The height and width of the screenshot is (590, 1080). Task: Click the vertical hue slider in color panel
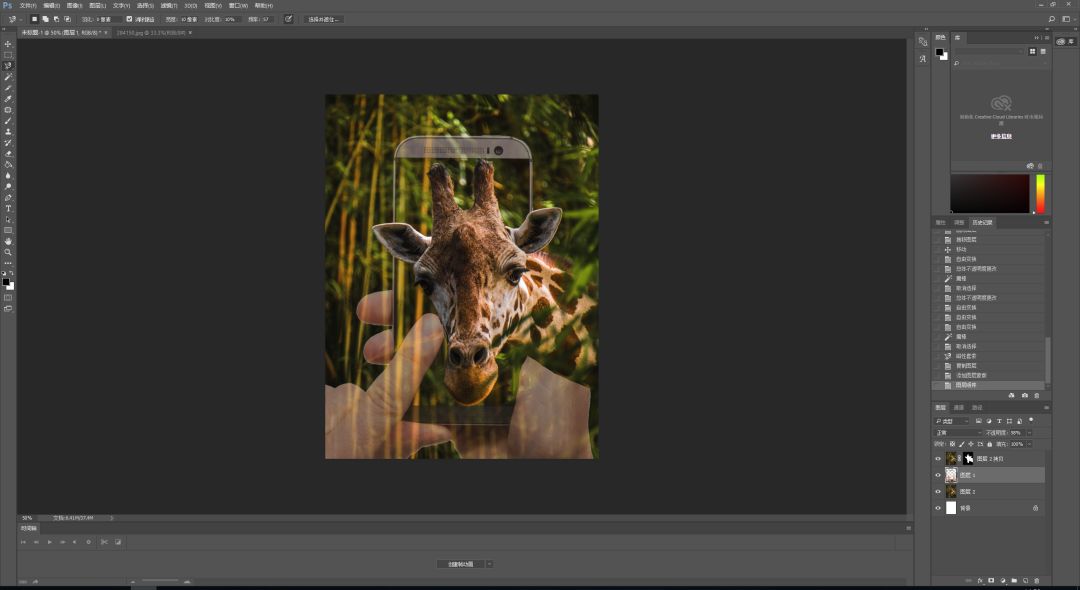click(x=1040, y=193)
